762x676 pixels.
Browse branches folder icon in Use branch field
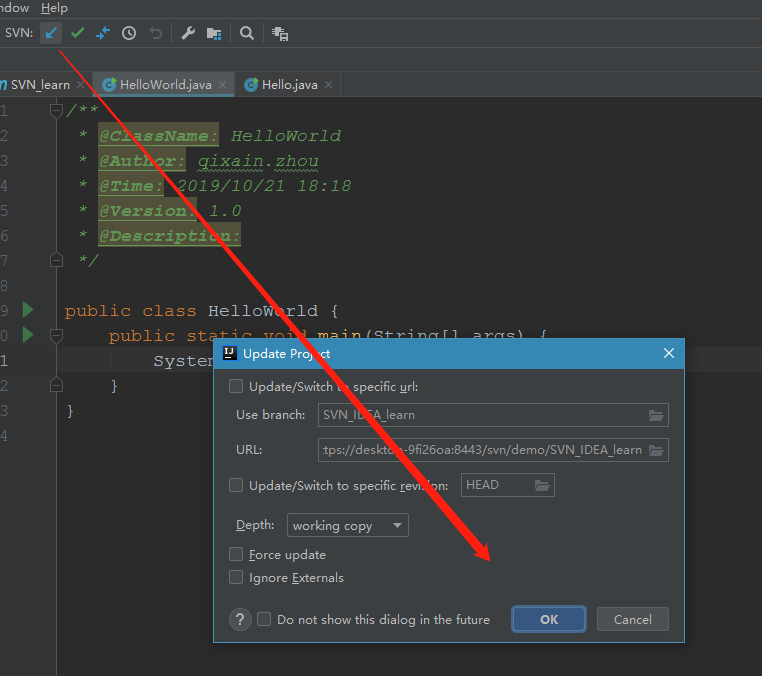(x=656, y=416)
